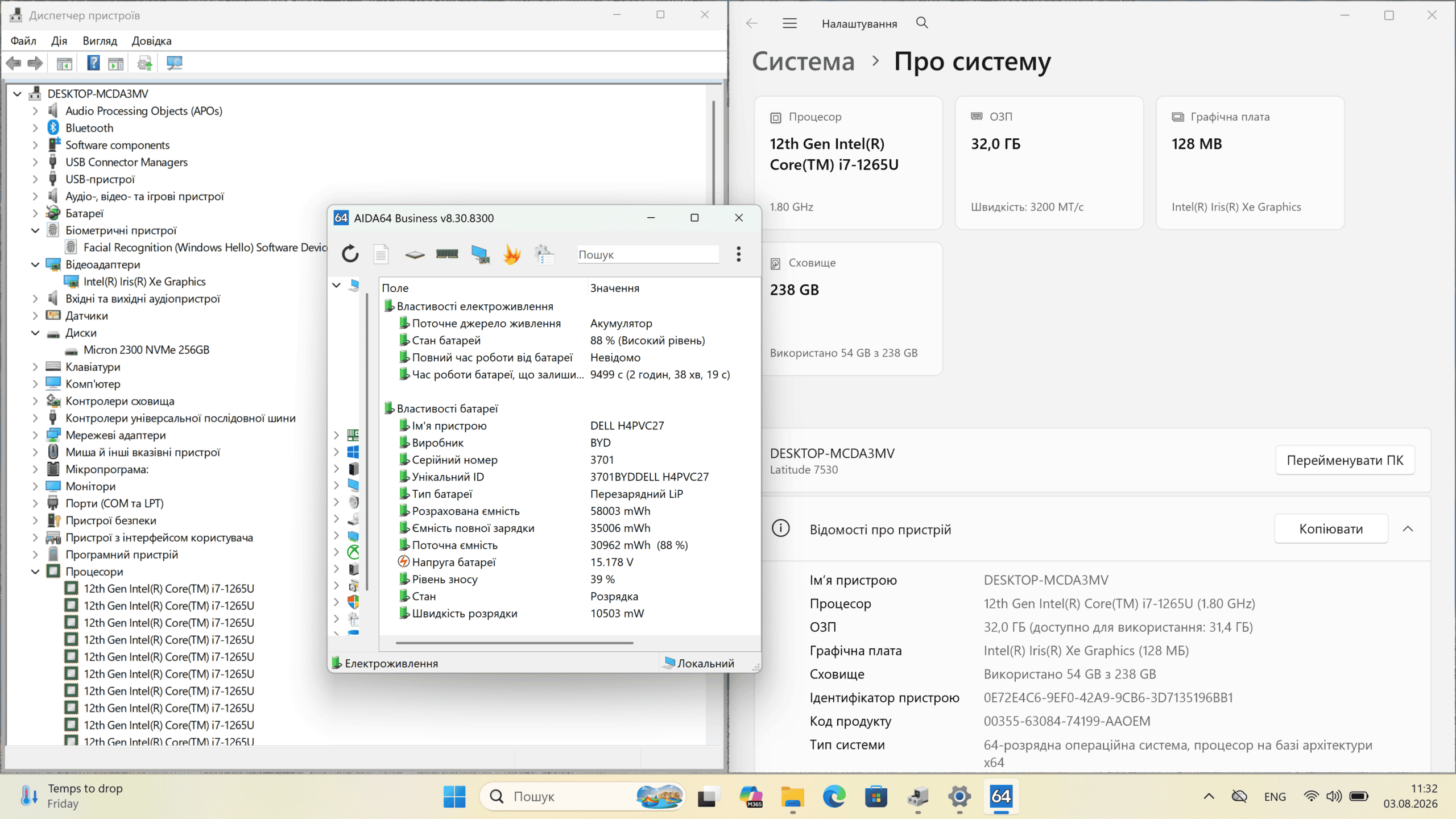Viewport: 1456px width, 819px height.
Task: Click the Перейменувати ПК button
Action: 1345,460
